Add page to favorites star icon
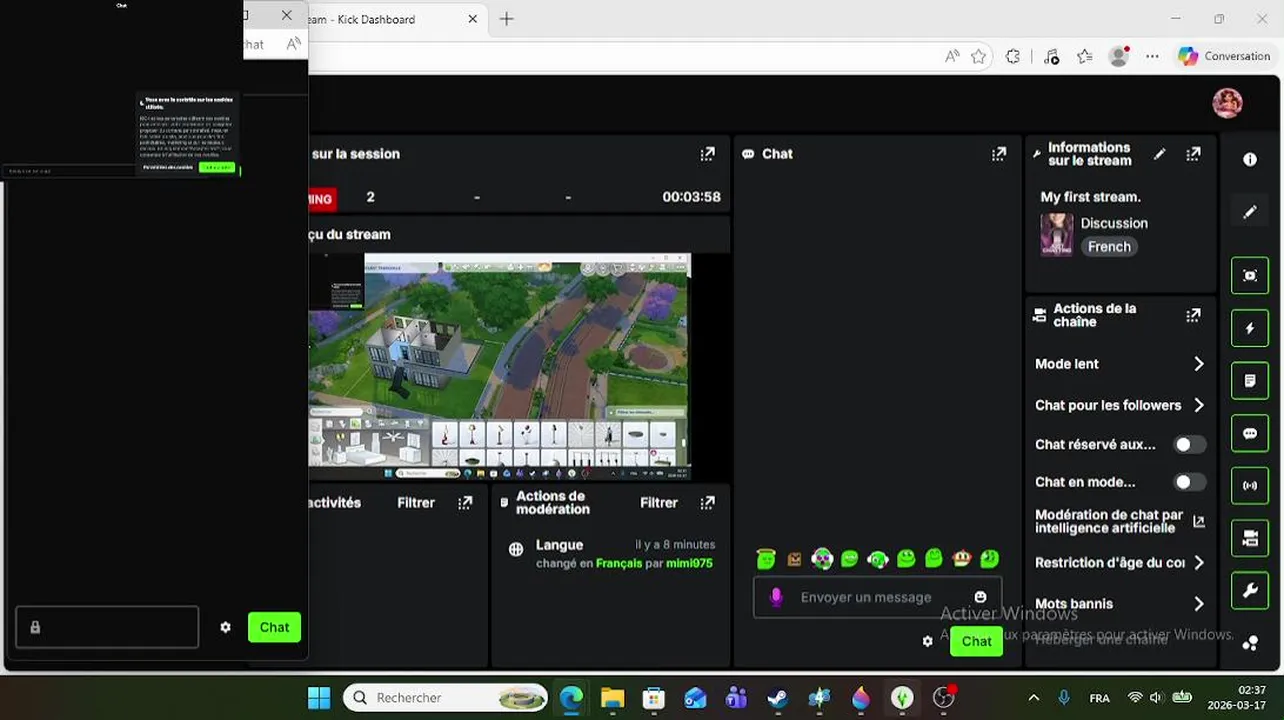The height and width of the screenshot is (720, 1284). click(x=979, y=57)
